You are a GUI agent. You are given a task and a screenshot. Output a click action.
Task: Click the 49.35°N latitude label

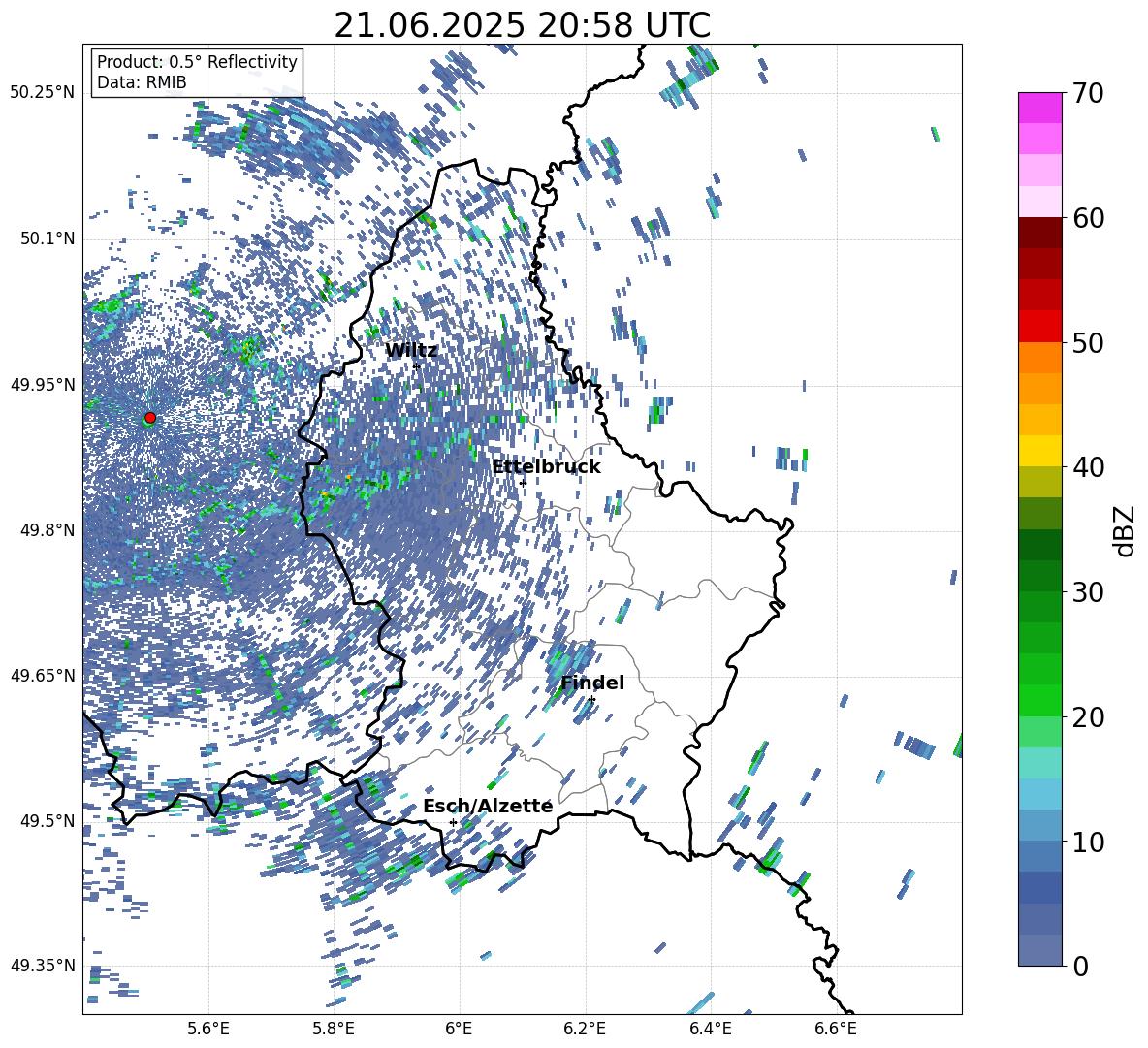[43, 966]
